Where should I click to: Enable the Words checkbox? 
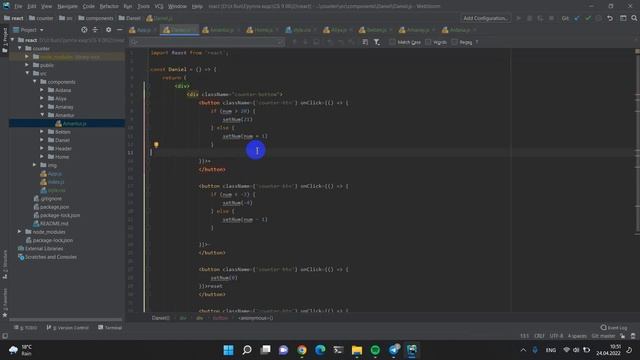[x=428, y=42]
